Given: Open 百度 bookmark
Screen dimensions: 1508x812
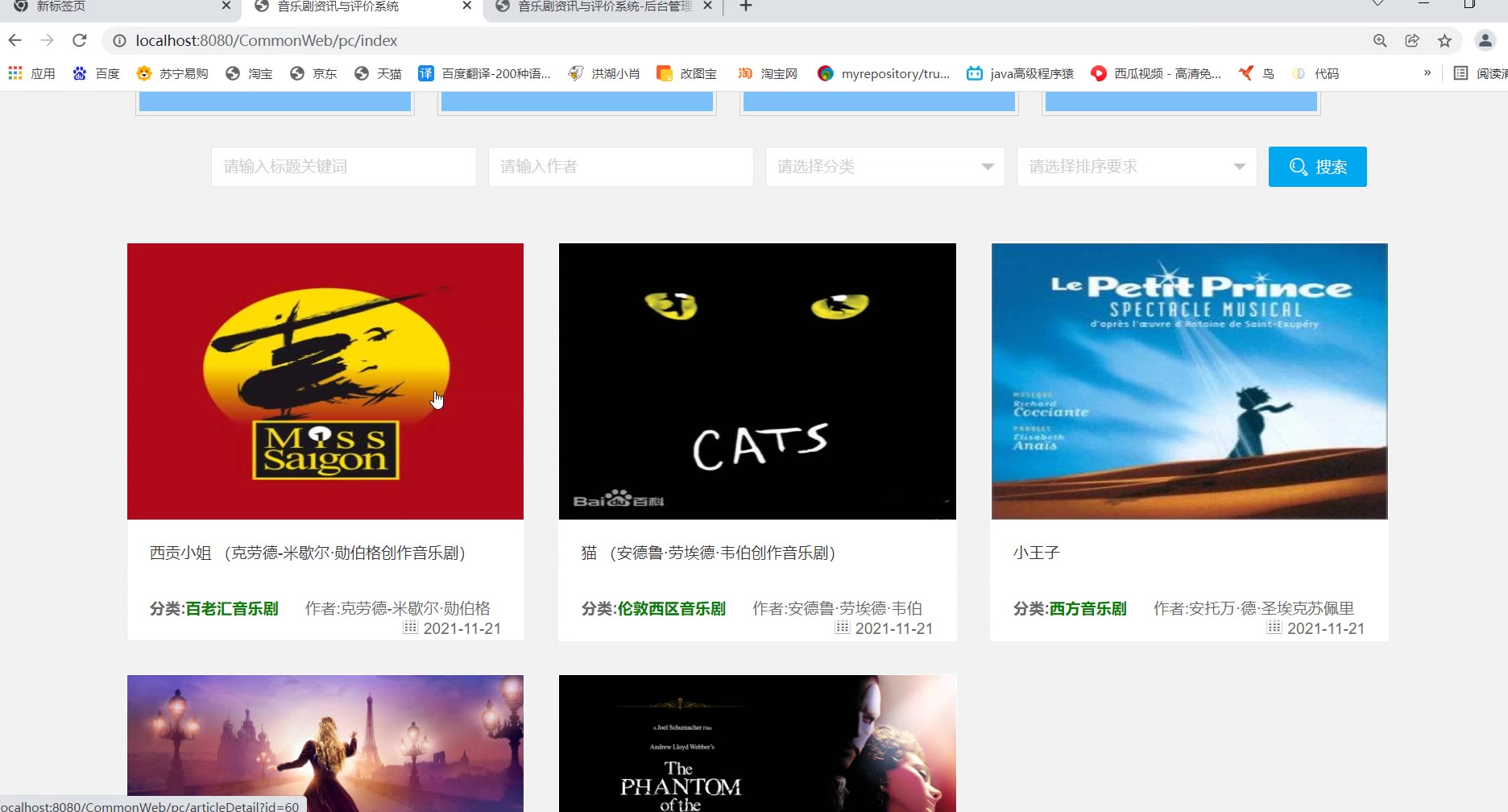Looking at the screenshot, I should point(96,73).
